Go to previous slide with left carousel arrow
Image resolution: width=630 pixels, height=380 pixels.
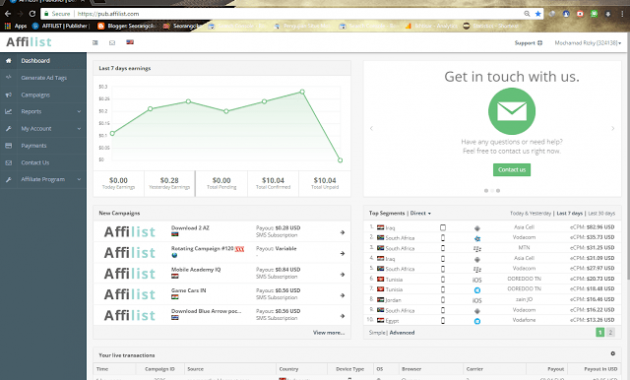(x=371, y=129)
